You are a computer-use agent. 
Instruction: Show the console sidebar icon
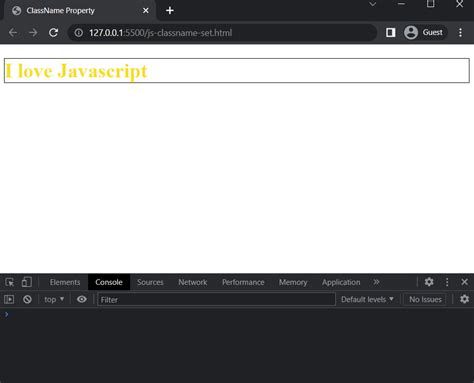point(9,299)
